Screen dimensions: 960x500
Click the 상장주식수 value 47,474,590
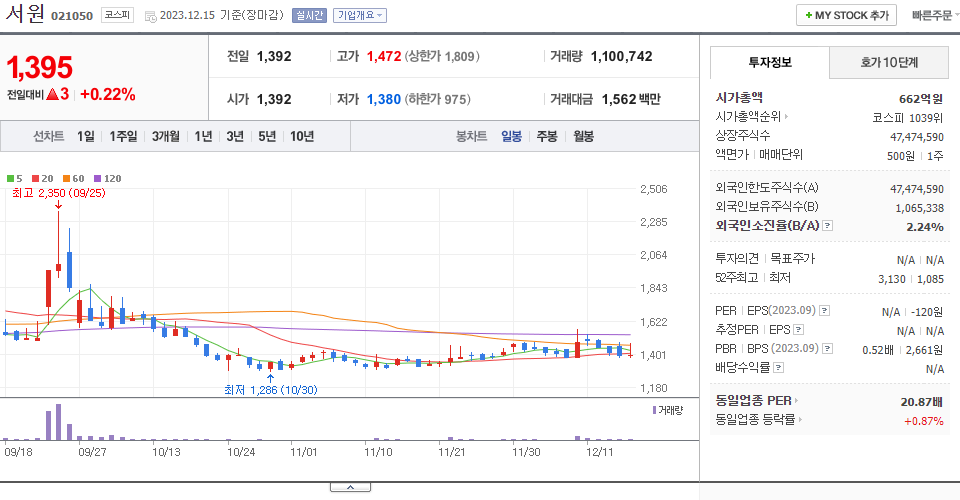(x=917, y=137)
